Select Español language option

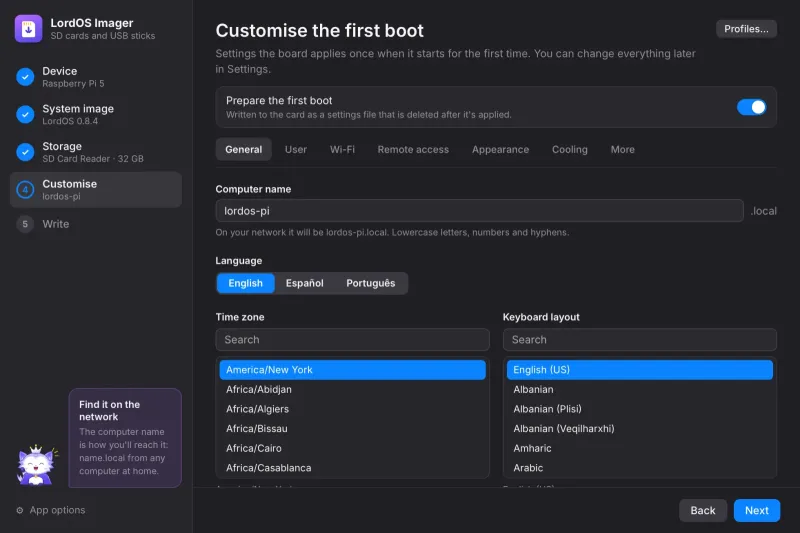(305, 283)
